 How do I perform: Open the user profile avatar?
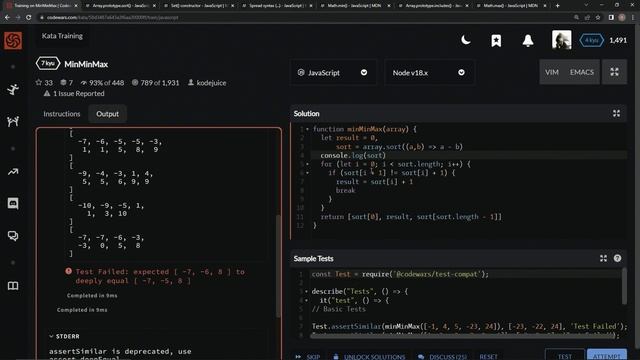click(562, 40)
